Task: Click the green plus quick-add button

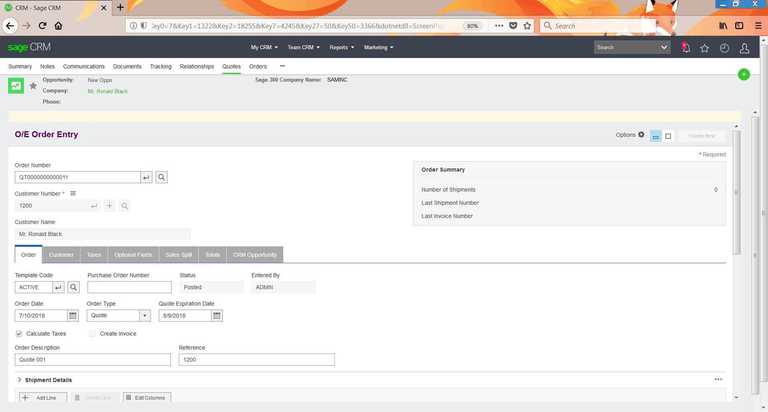Action: tap(744, 74)
